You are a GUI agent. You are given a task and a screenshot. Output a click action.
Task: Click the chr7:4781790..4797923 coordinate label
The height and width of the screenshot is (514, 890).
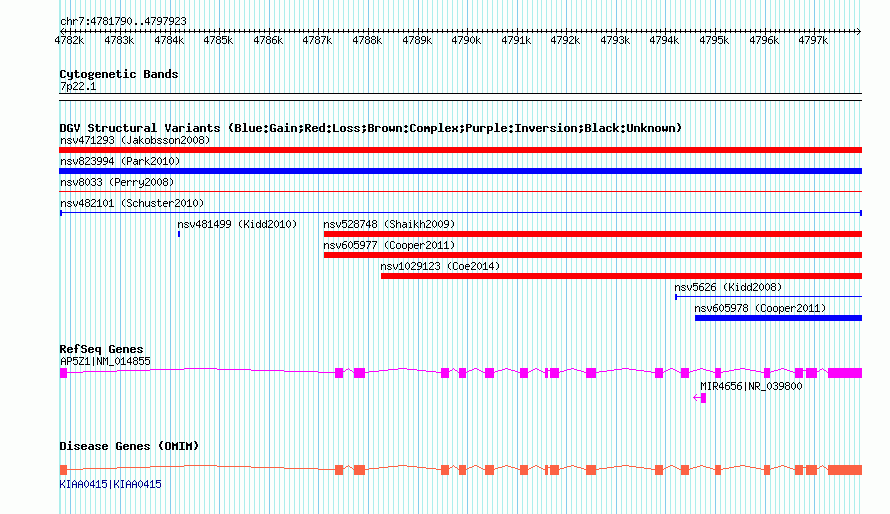pyautogui.click(x=123, y=21)
